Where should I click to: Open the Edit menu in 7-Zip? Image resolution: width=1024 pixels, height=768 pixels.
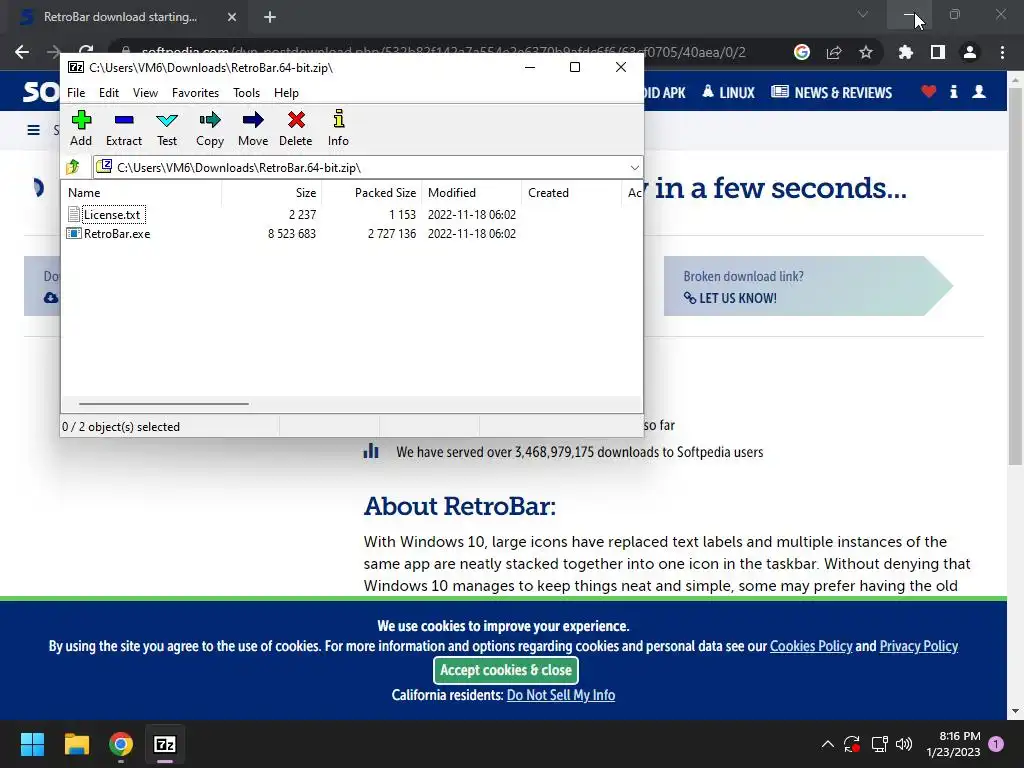(x=108, y=93)
